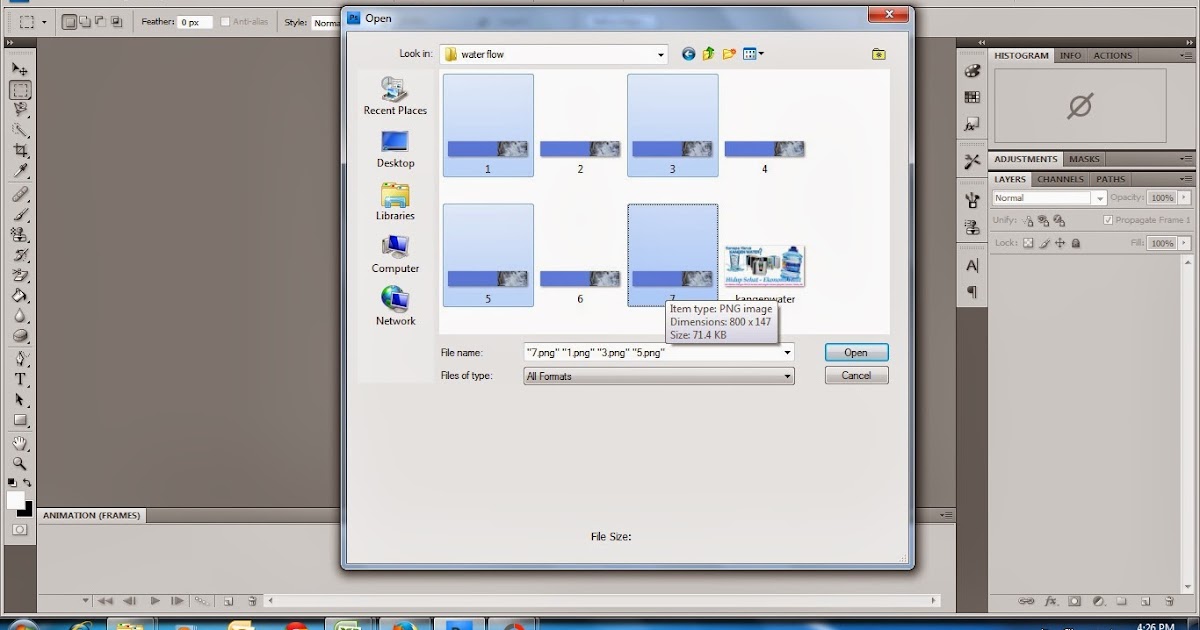Select the Blur tool

[20, 316]
